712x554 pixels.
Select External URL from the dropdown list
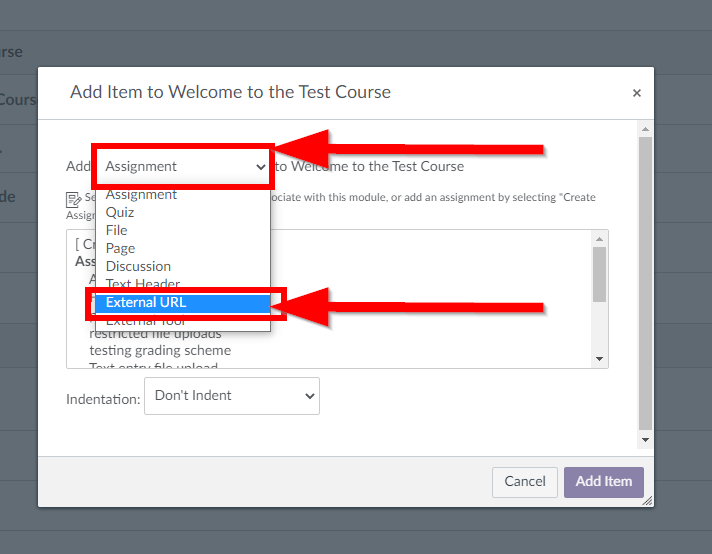146,303
